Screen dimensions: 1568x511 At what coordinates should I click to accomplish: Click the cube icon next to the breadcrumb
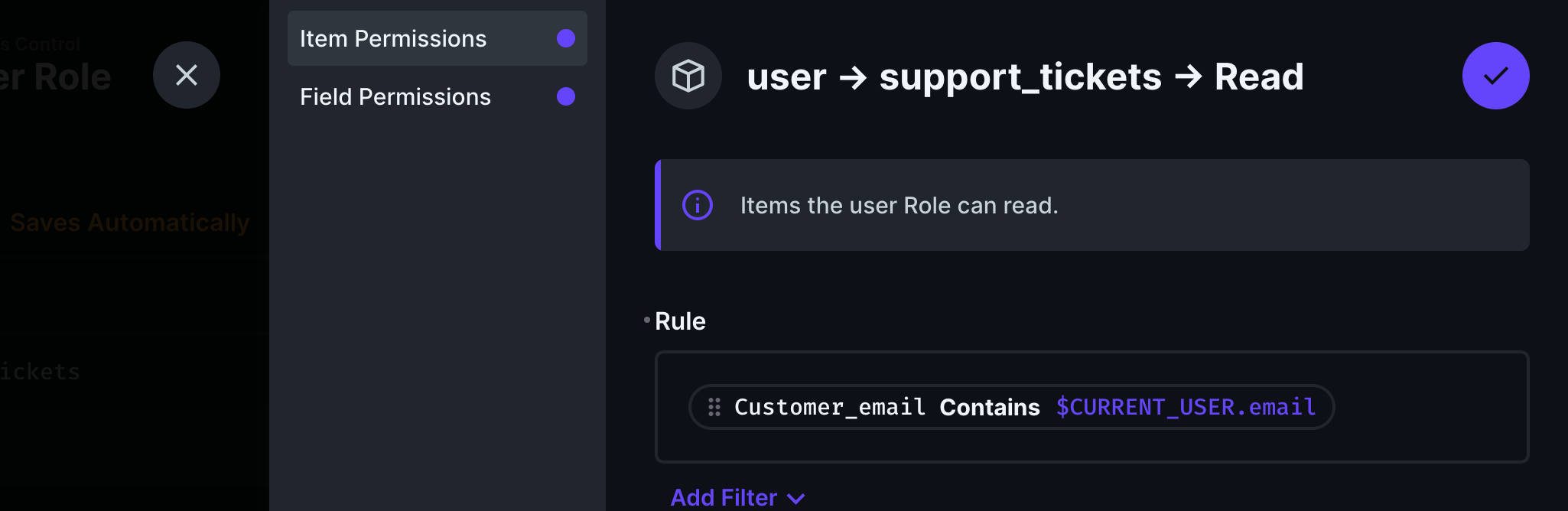tap(688, 76)
